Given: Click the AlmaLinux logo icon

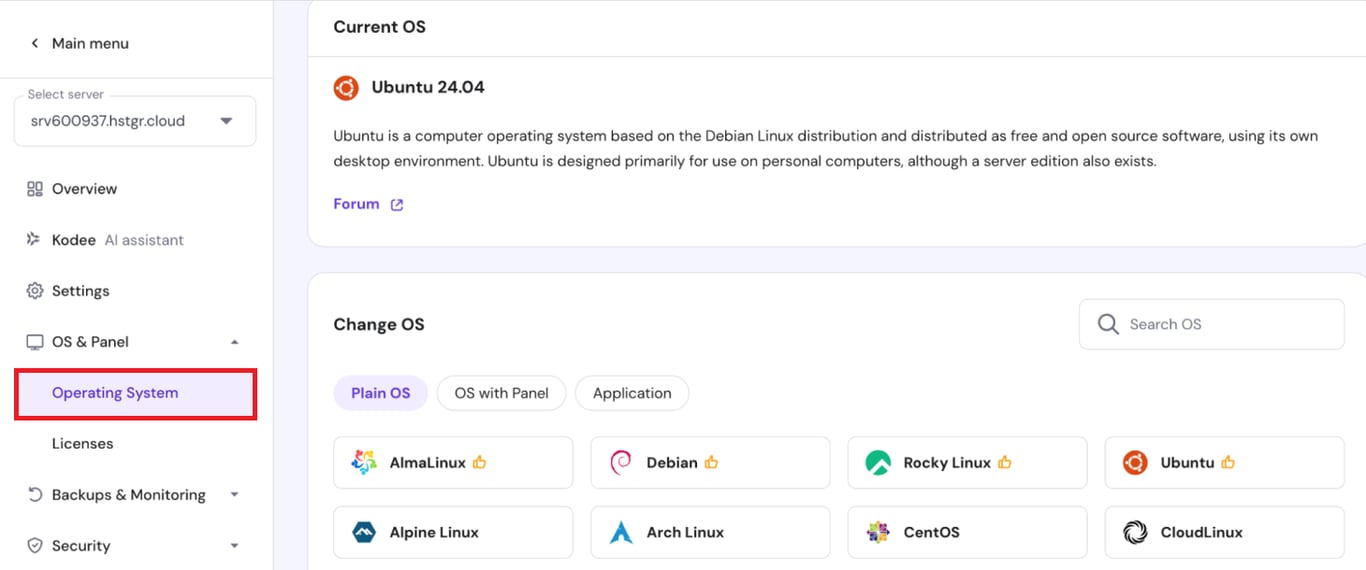Looking at the screenshot, I should click(x=364, y=463).
